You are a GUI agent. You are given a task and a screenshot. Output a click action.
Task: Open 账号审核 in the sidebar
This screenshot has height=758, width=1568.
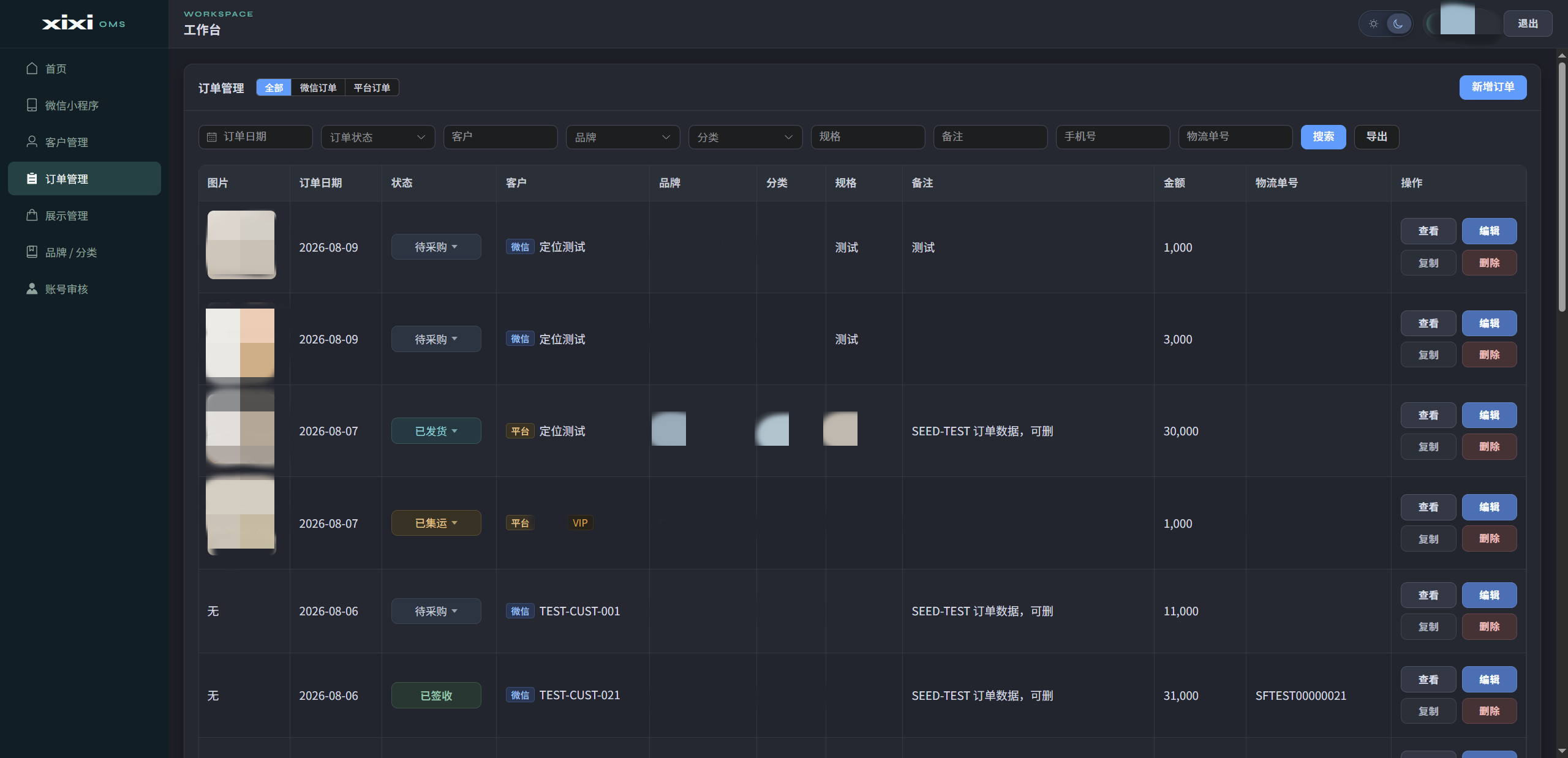[x=85, y=289]
